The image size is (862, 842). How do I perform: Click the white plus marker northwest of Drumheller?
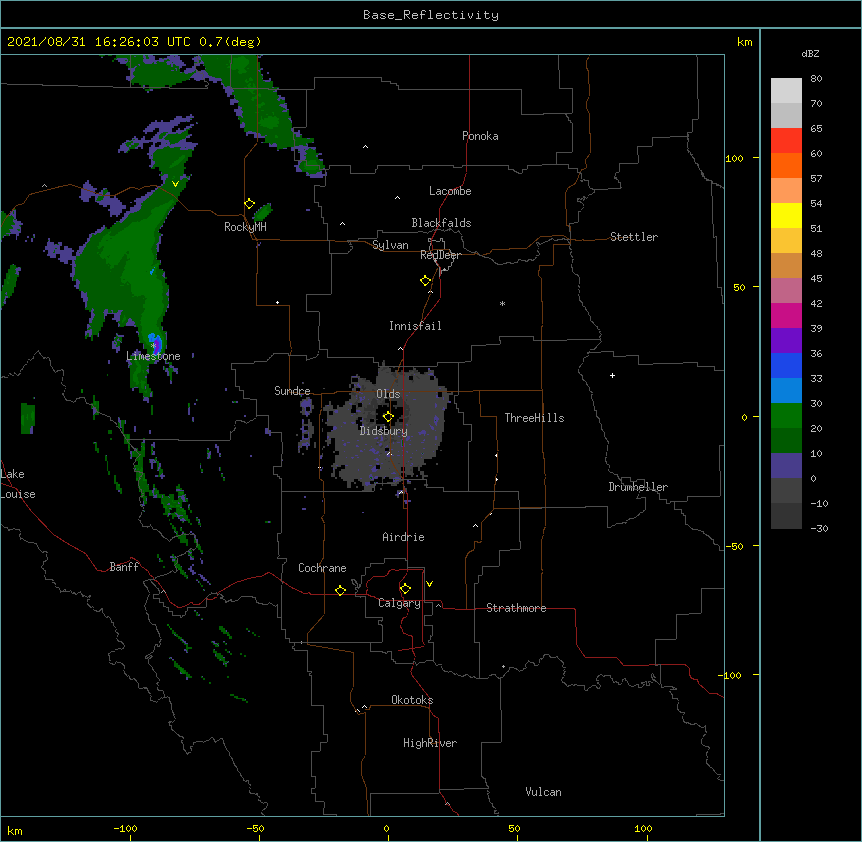point(612,375)
